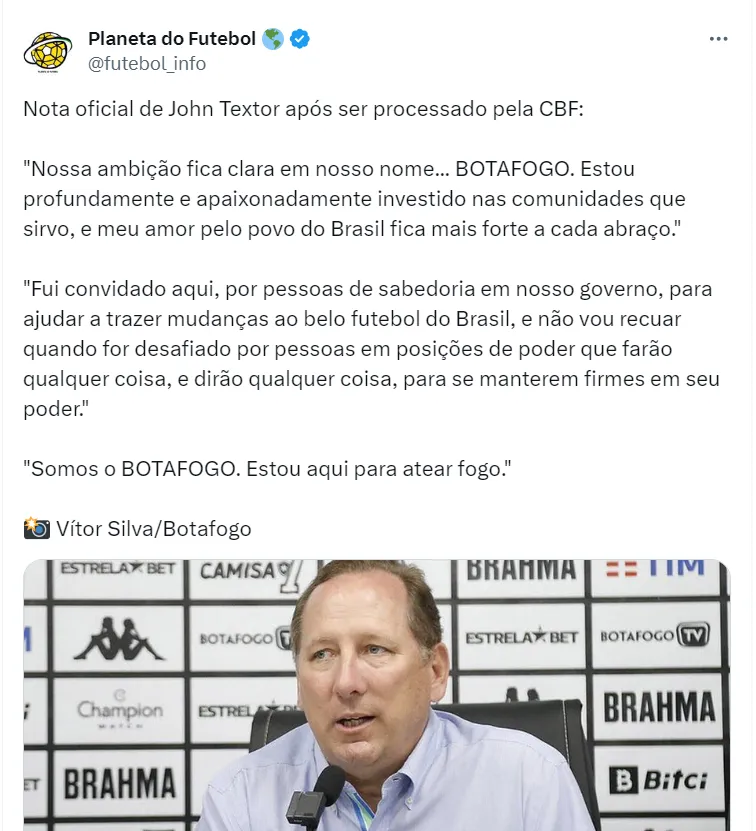Click the paragraph beginning 'Fui convidado aqui'
The width and height of the screenshot is (756, 831).
tap(372, 349)
